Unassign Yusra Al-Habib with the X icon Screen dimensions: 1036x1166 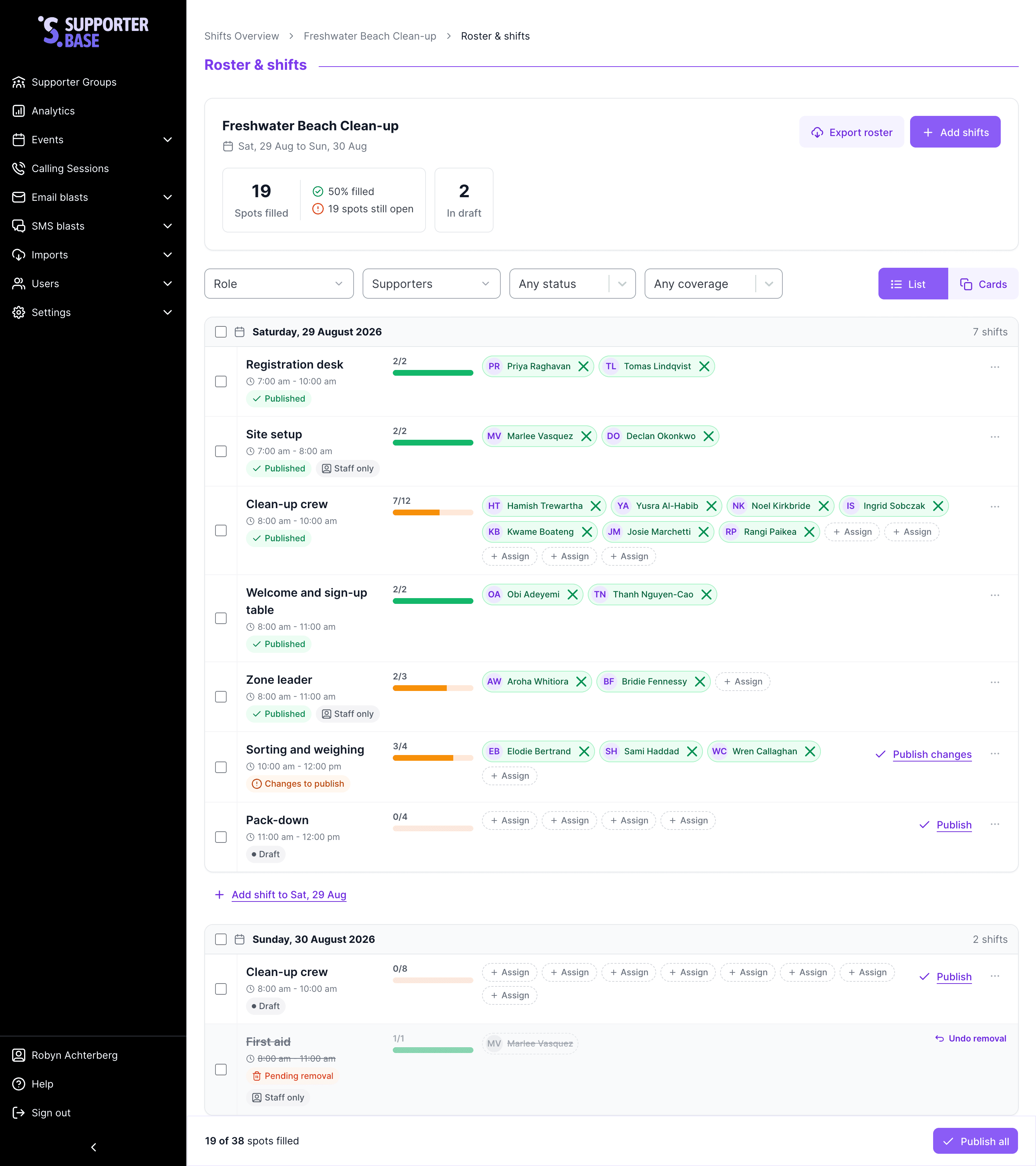coord(712,506)
